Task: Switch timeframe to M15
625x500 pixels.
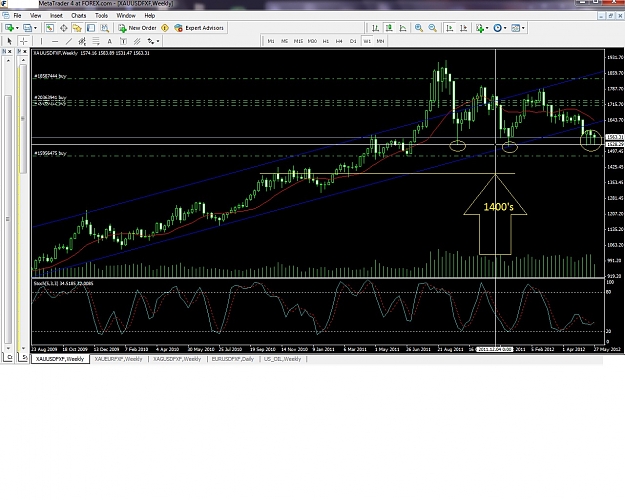Action: coord(298,41)
